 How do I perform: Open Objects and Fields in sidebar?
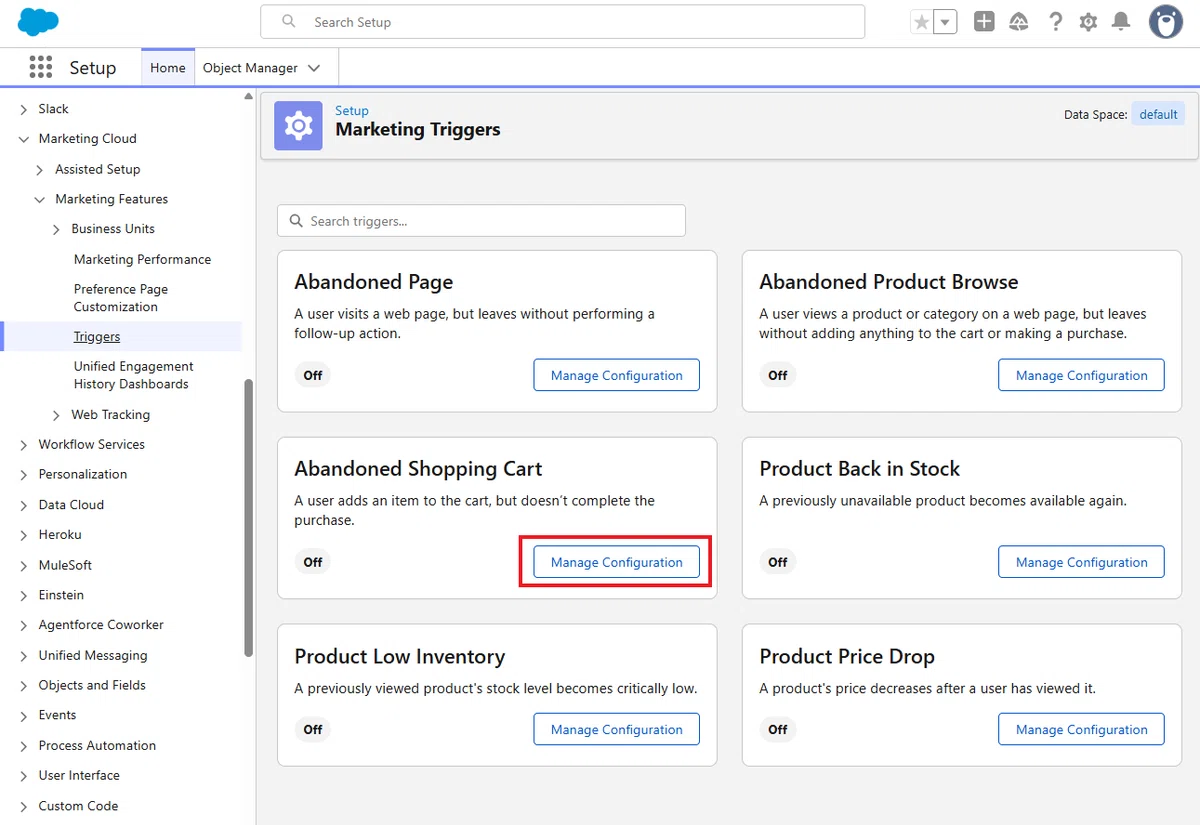(92, 685)
